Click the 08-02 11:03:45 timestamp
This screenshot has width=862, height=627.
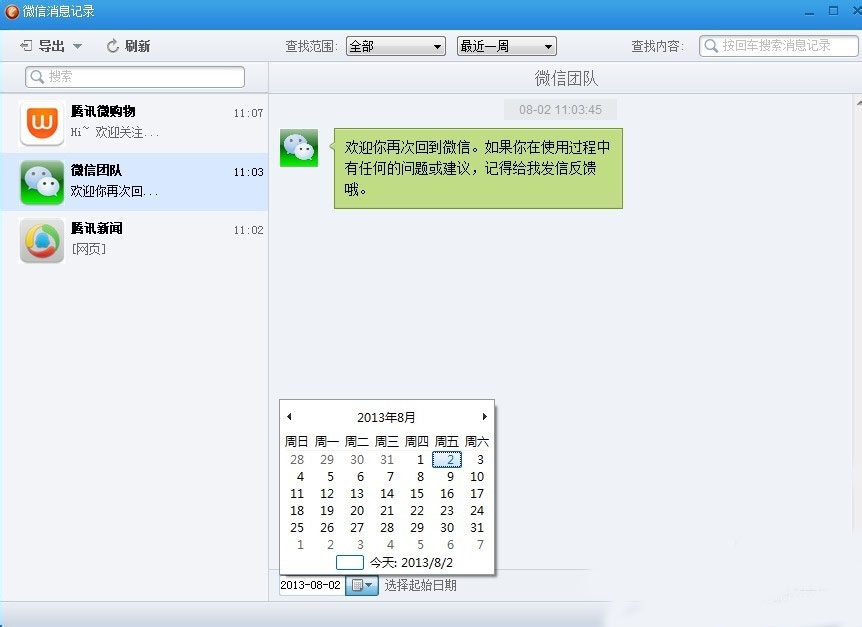coord(560,110)
